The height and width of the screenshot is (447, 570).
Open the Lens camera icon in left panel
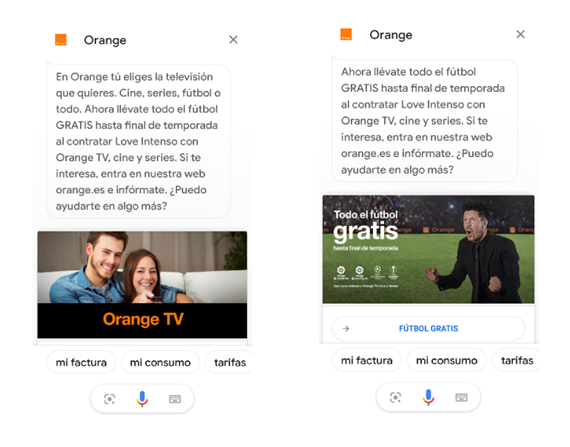tap(109, 399)
